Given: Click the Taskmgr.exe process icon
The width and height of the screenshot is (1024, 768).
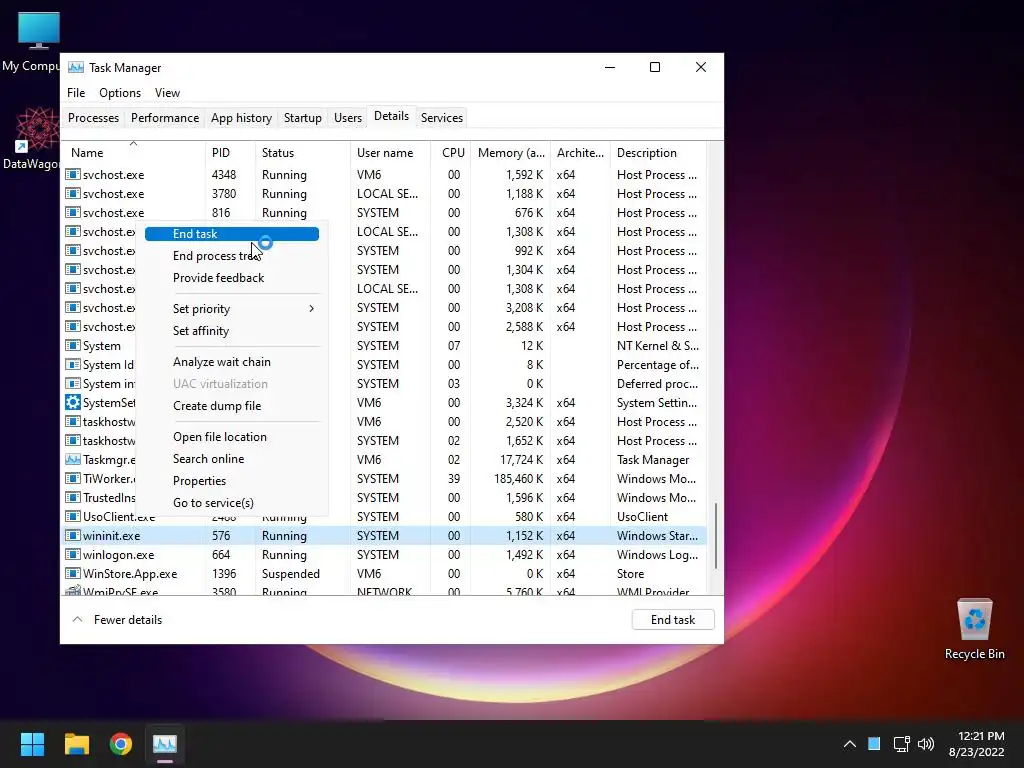Looking at the screenshot, I should pos(72,460).
